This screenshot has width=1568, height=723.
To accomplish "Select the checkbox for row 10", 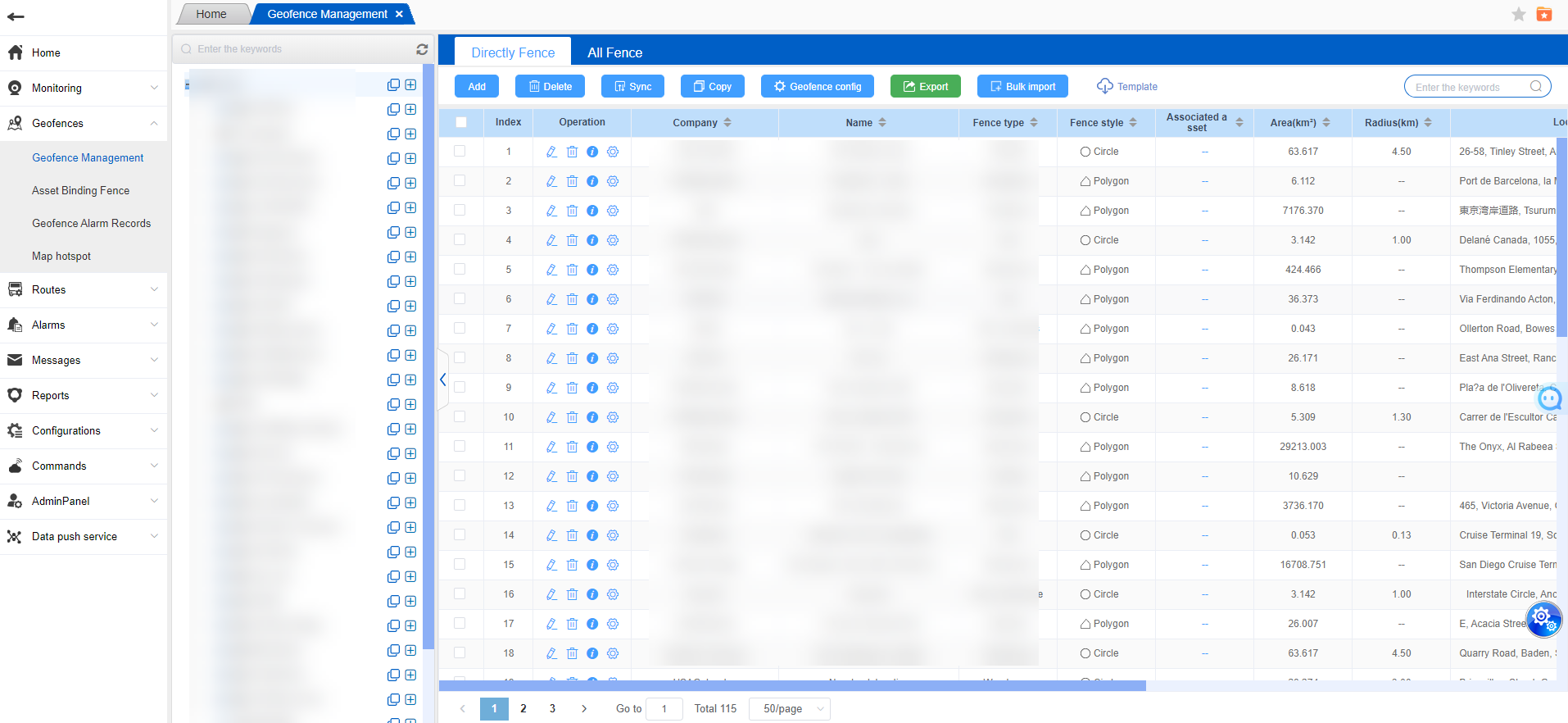I will coord(460,417).
